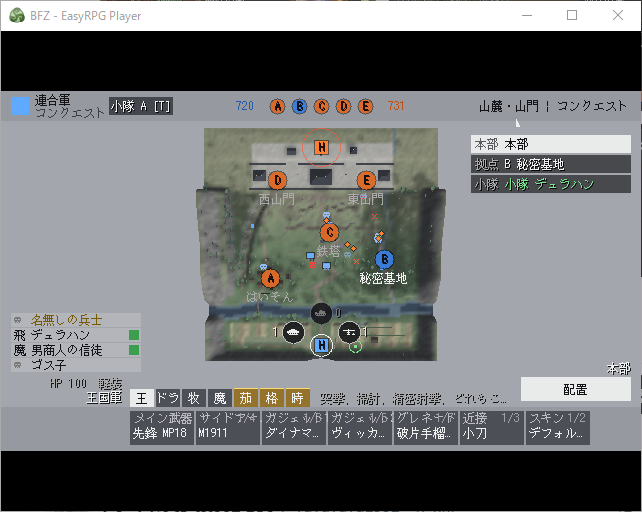The image size is (642, 512).
Task: Switch to the 王 class tab
Action: [142, 398]
